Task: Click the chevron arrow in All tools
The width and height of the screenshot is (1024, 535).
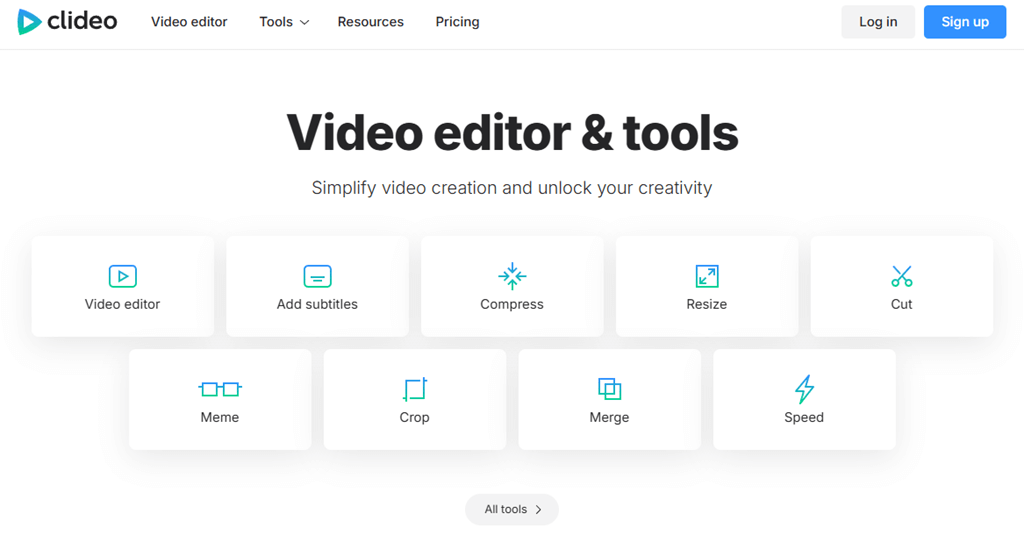Action: (x=538, y=510)
